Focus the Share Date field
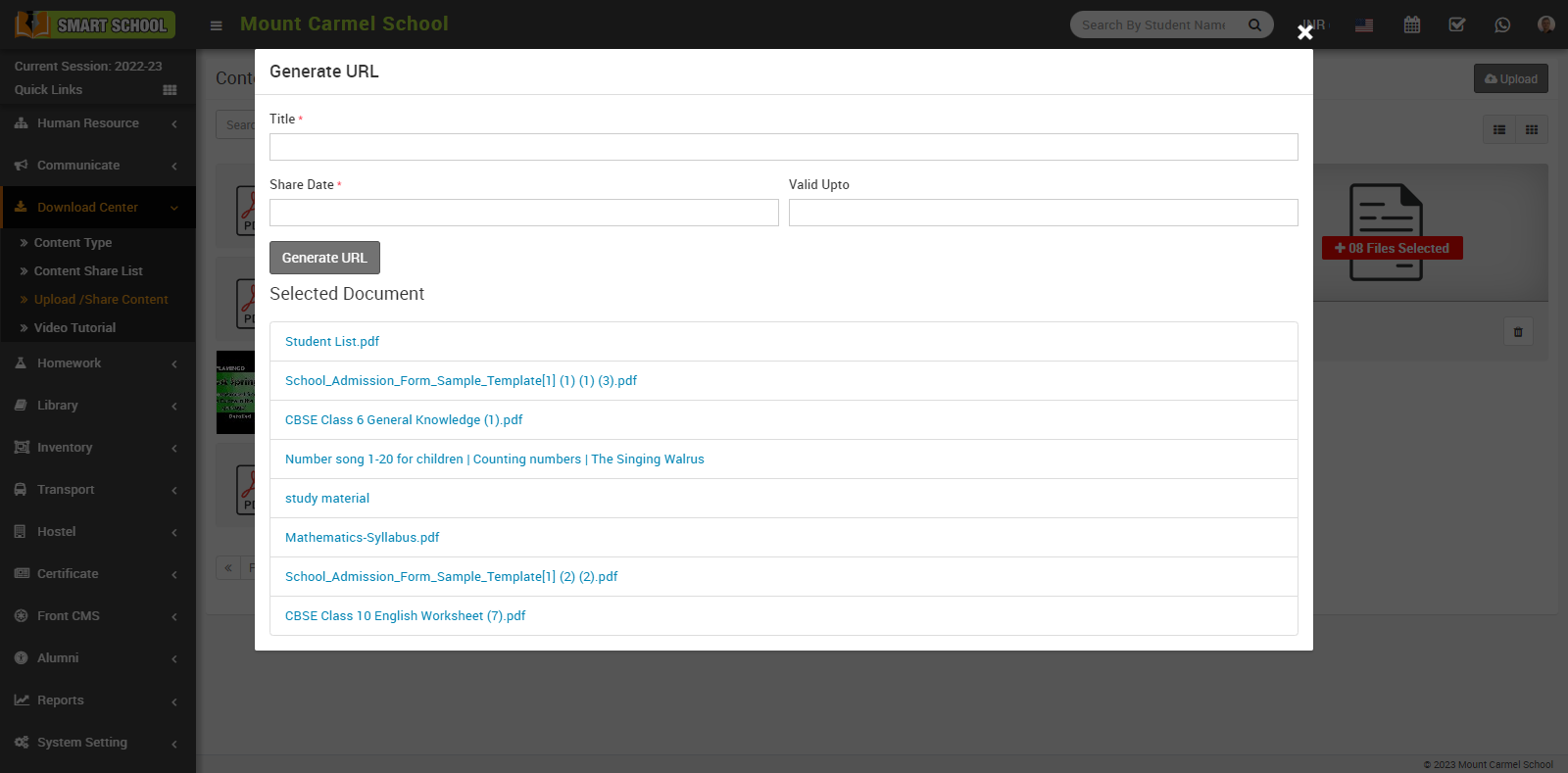 point(523,213)
